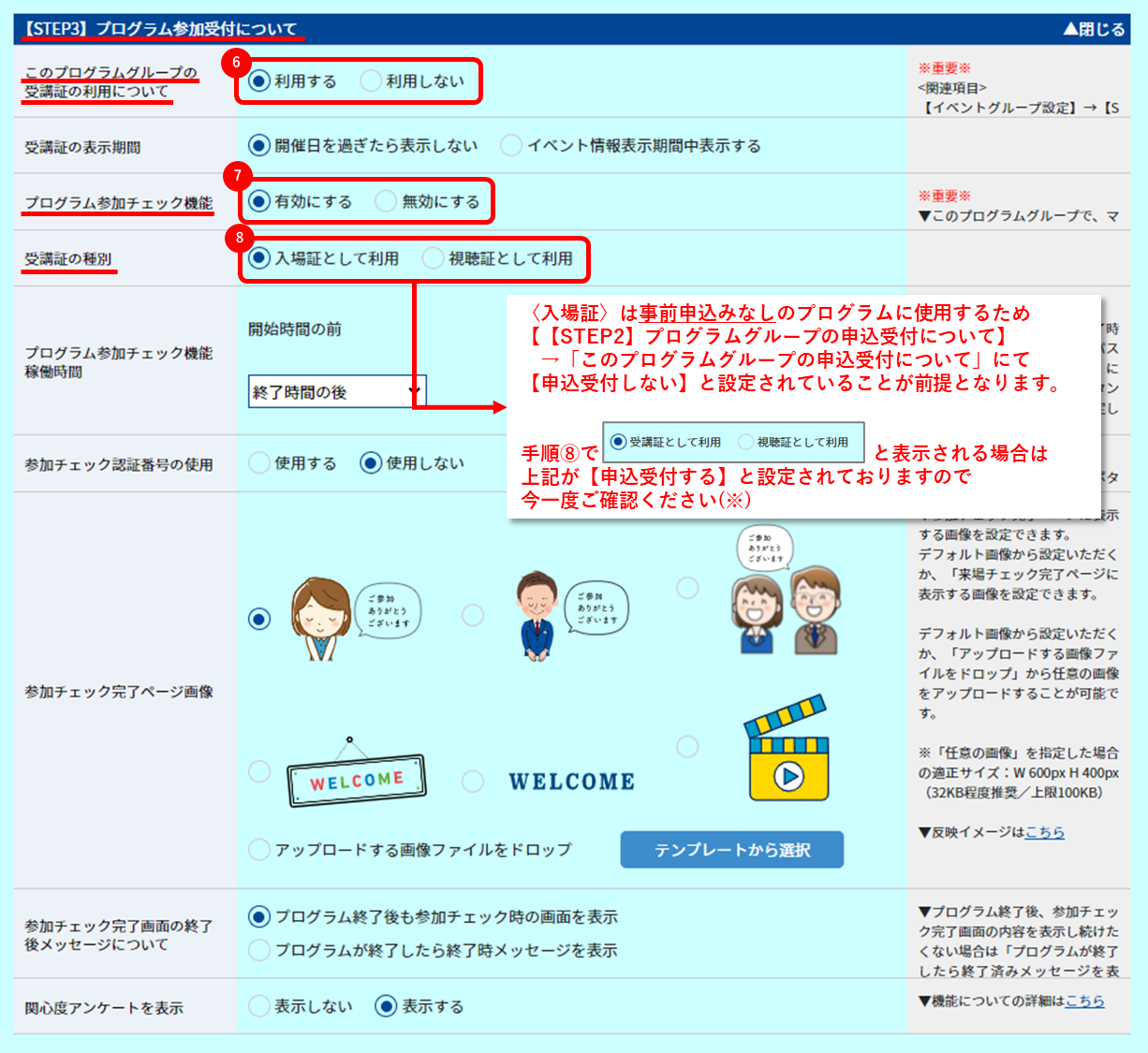The image size is (1148, 1053).
Task: Click the smiling couple illustration thumbnail
Action: (x=787, y=590)
